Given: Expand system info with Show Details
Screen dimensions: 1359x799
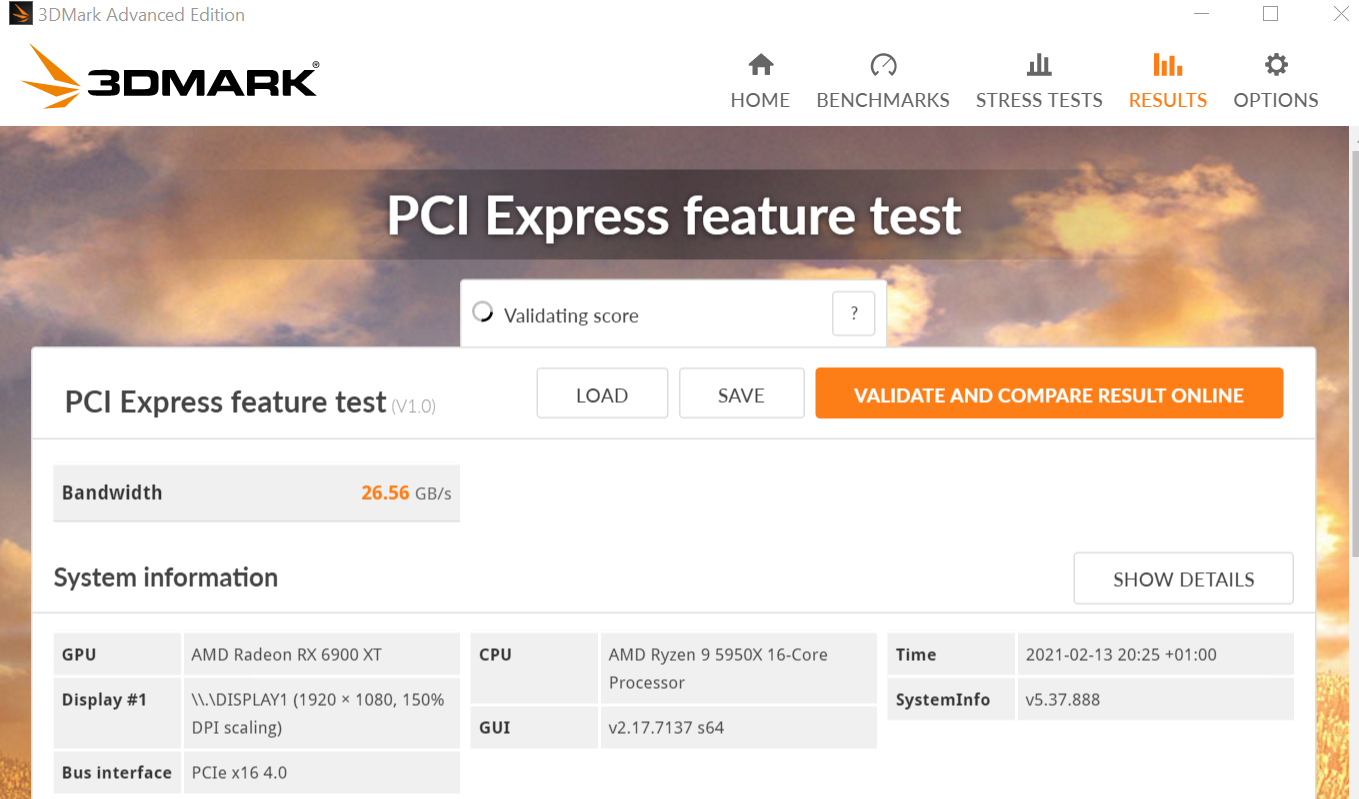Looking at the screenshot, I should (1183, 579).
